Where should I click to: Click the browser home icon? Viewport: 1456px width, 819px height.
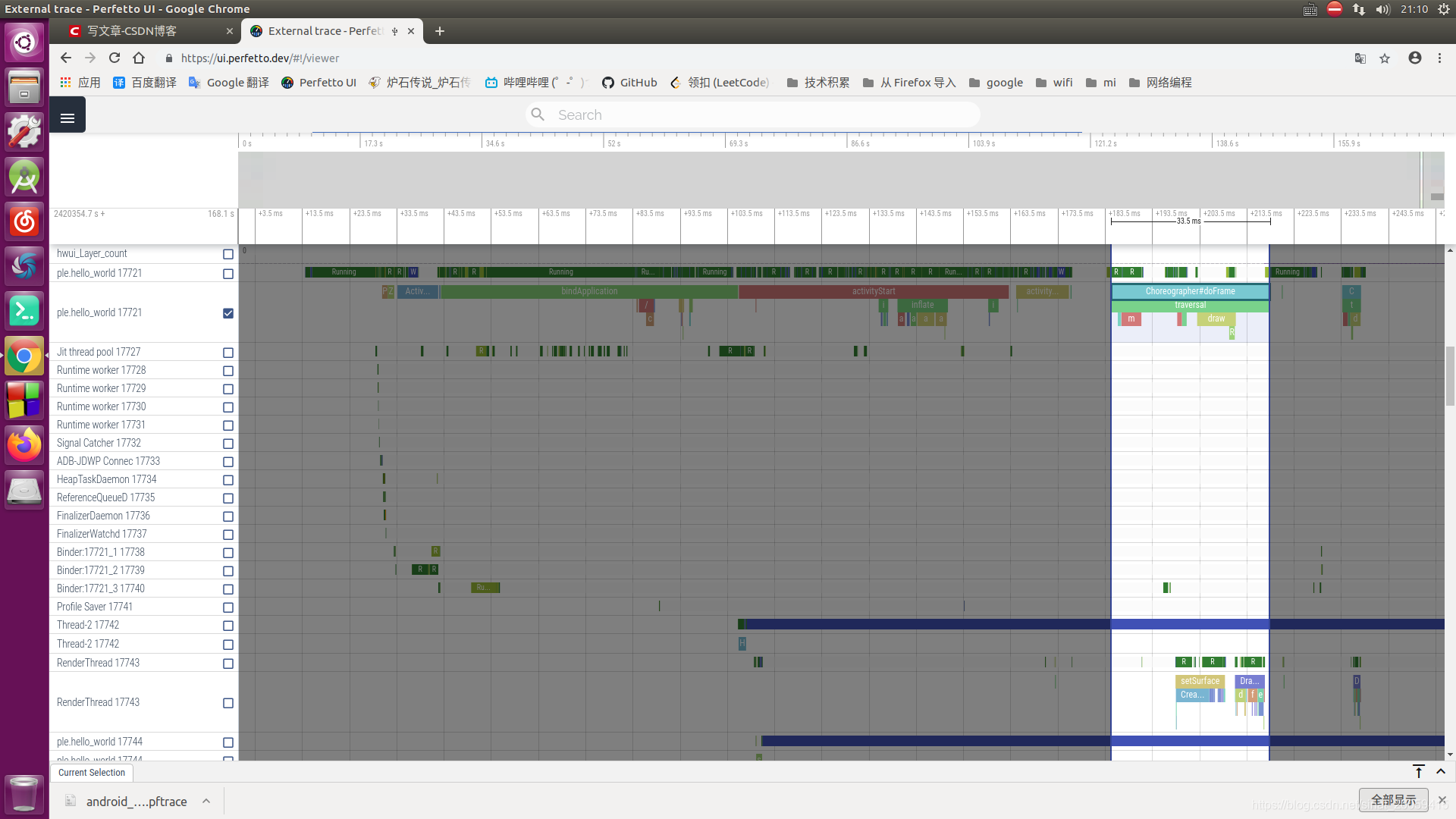click(x=139, y=58)
